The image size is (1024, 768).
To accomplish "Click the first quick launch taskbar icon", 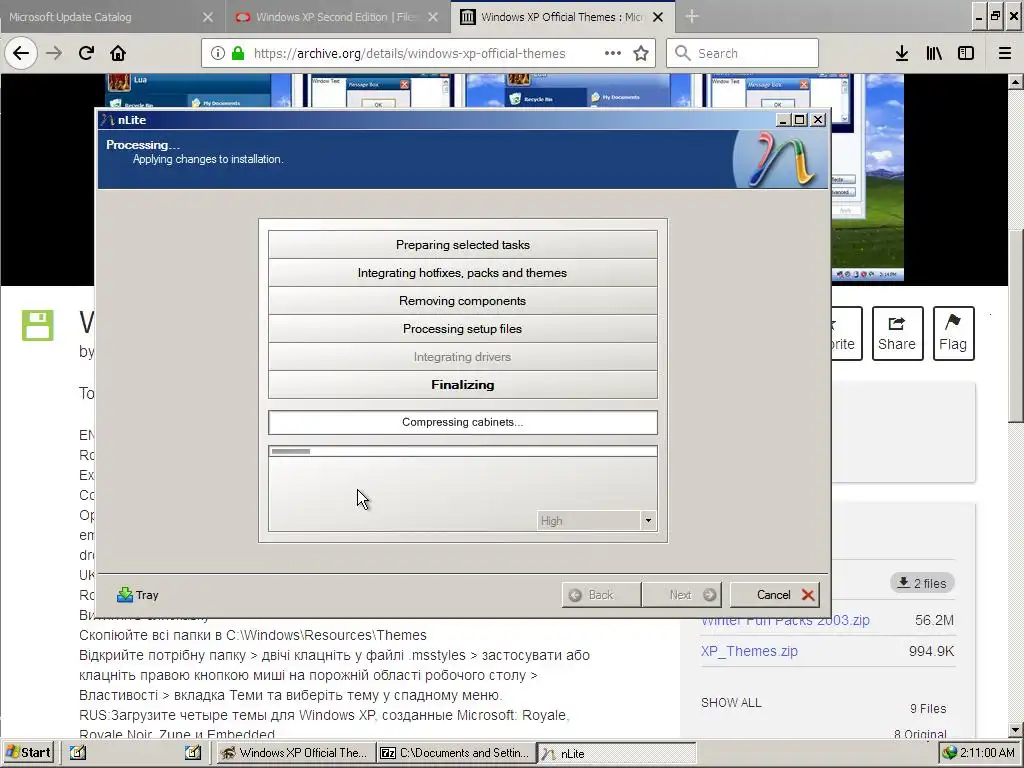I will coord(78,752).
